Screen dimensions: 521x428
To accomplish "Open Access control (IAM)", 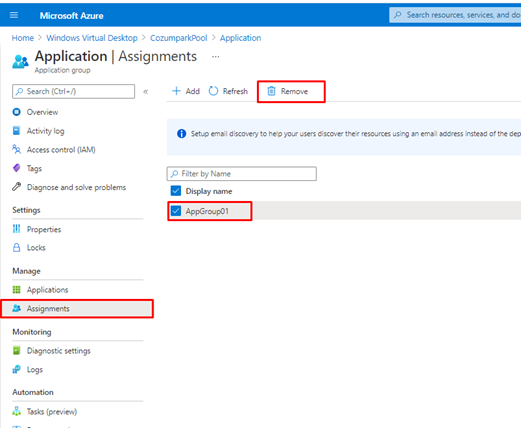I will pos(61,150).
